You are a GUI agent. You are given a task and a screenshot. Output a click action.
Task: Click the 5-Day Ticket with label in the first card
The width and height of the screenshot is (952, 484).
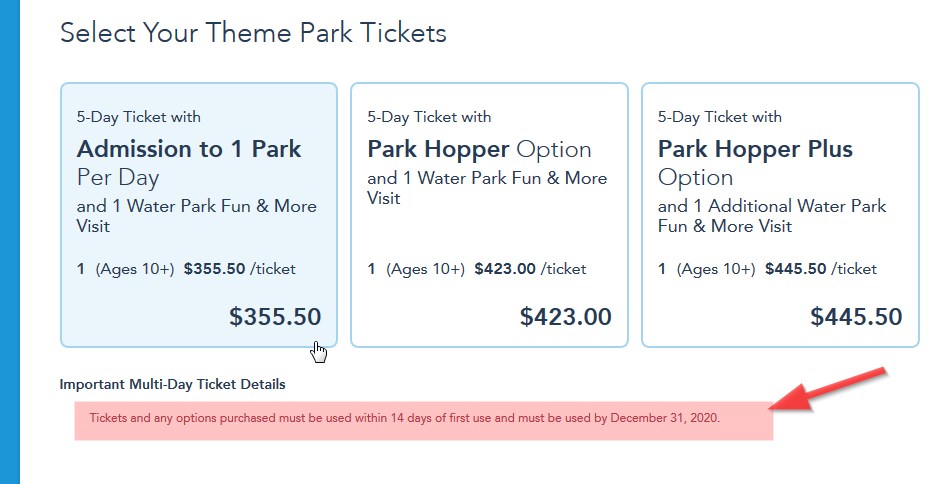pyautogui.click(x=138, y=117)
